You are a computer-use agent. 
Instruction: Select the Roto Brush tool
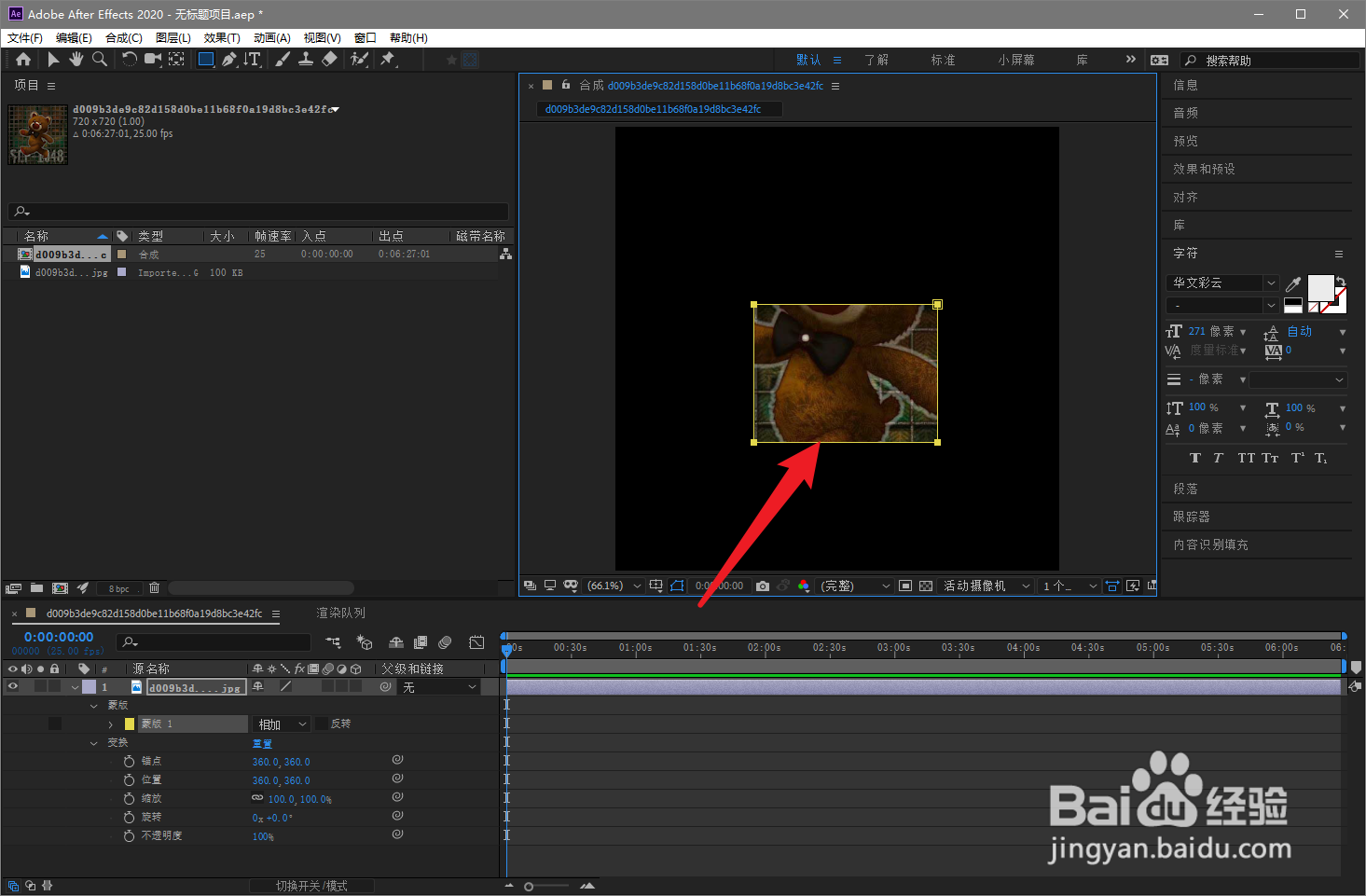pyautogui.click(x=359, y=60)
